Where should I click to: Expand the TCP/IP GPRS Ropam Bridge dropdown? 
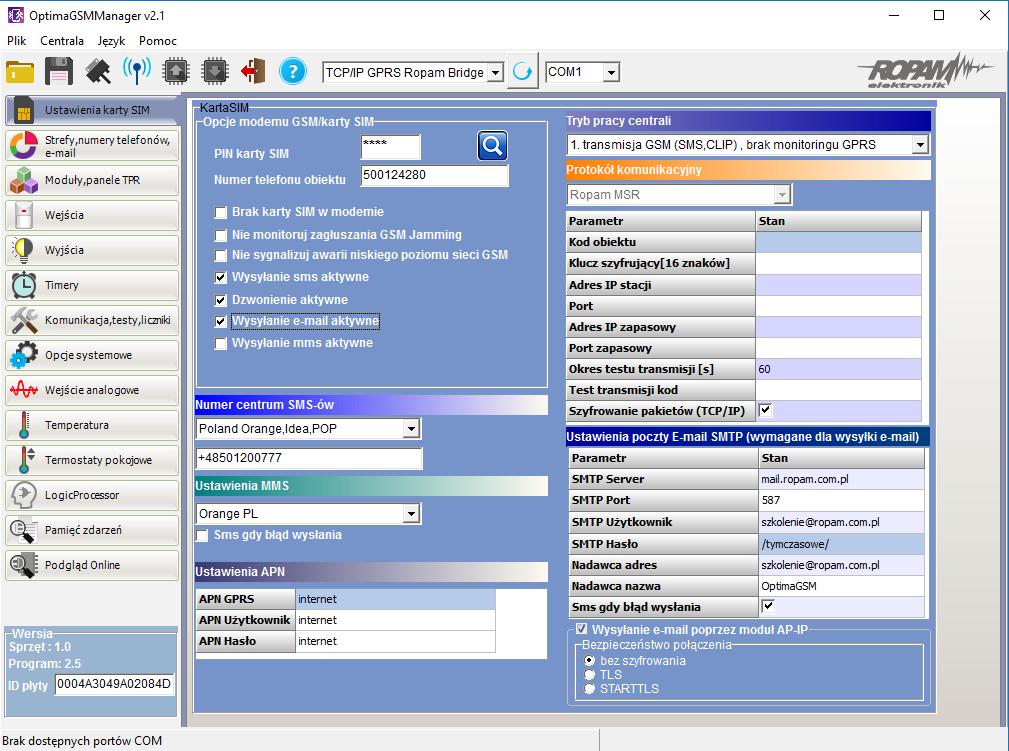495,73
